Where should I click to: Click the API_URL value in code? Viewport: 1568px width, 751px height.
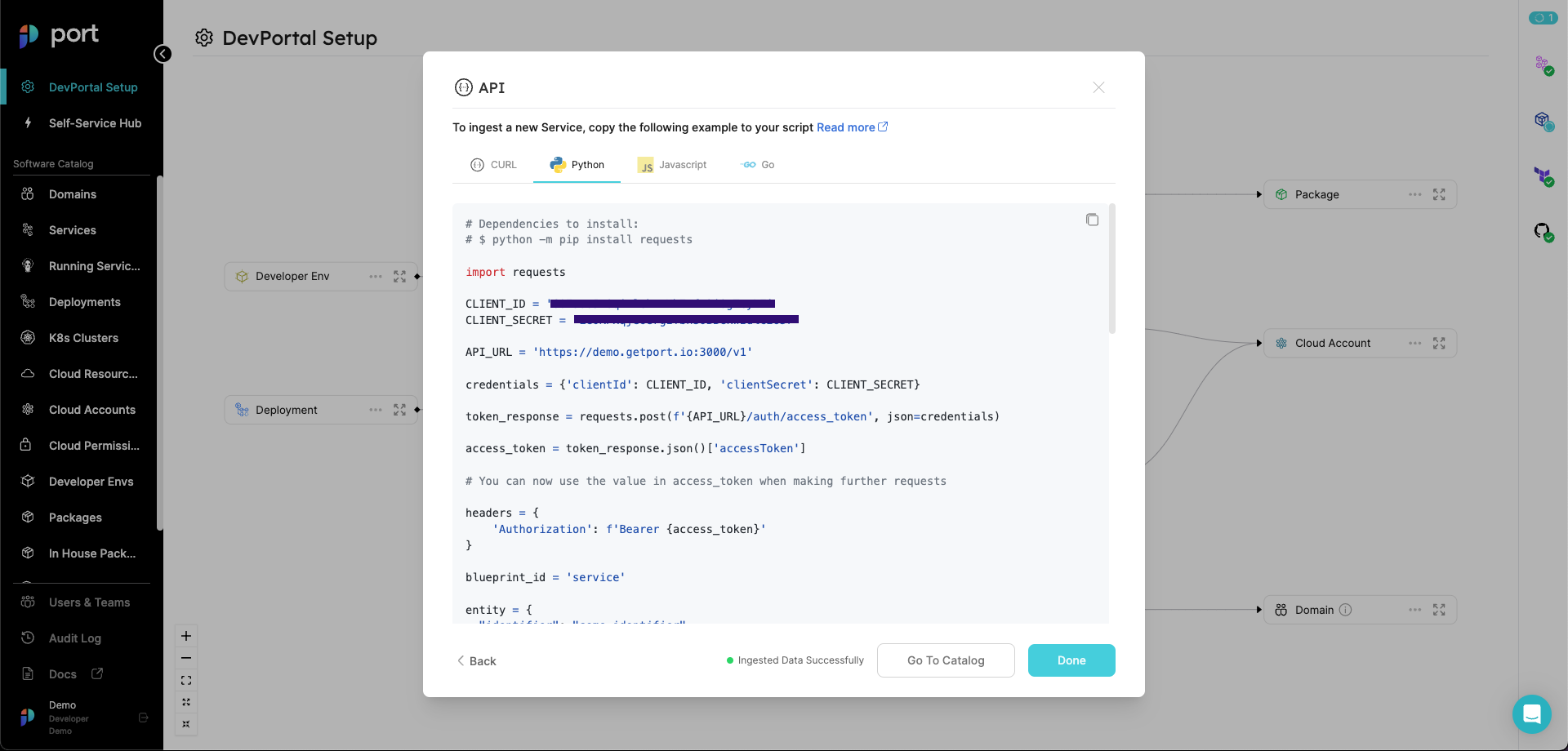pos(643,353)
